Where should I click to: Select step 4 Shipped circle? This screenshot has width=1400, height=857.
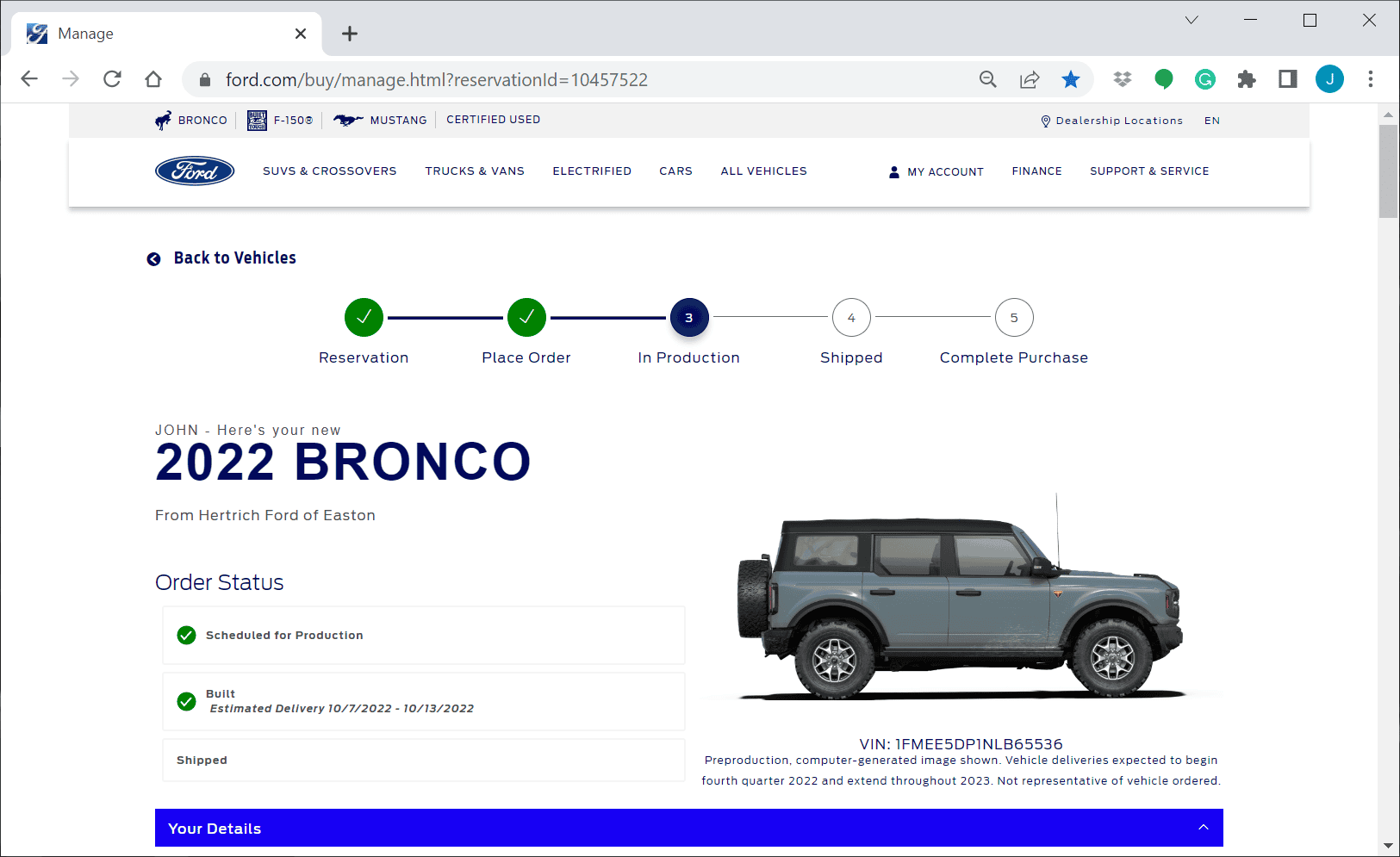point(851,318)
